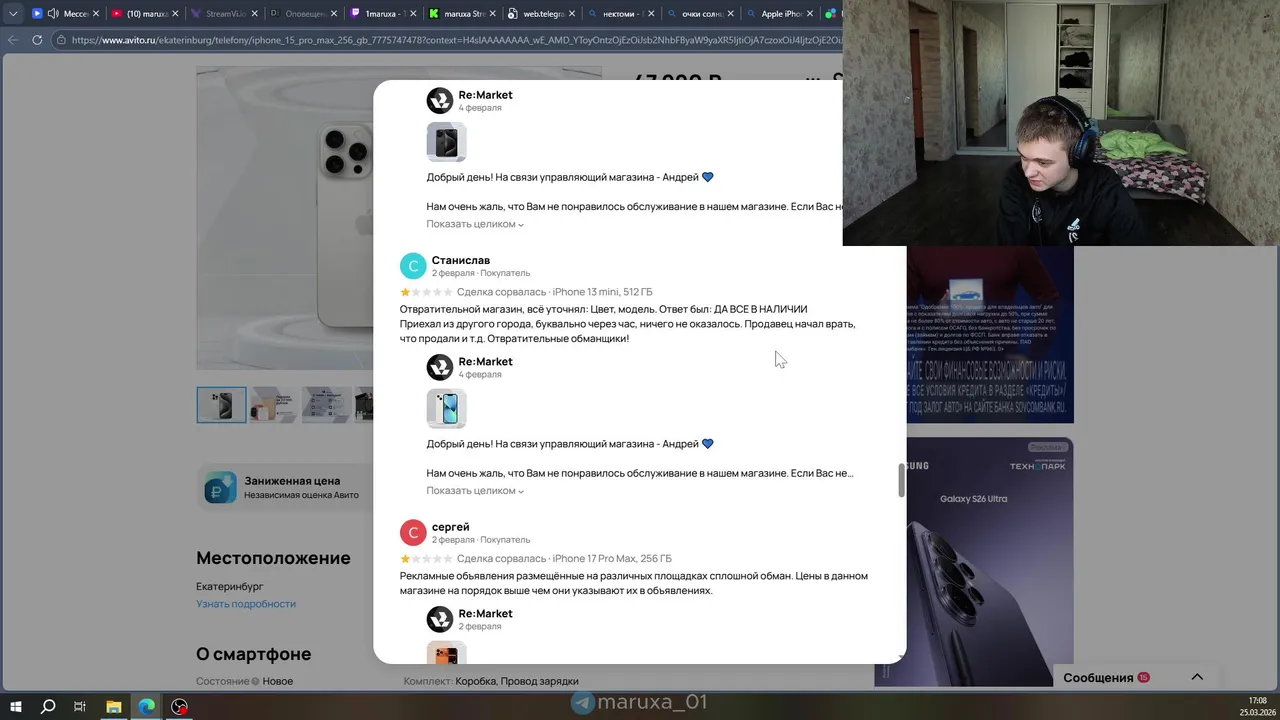Close the Мессенджер tab
The width and height of the screenshot is (1280, 720).
pyautogui.click(x=95, y=14)
